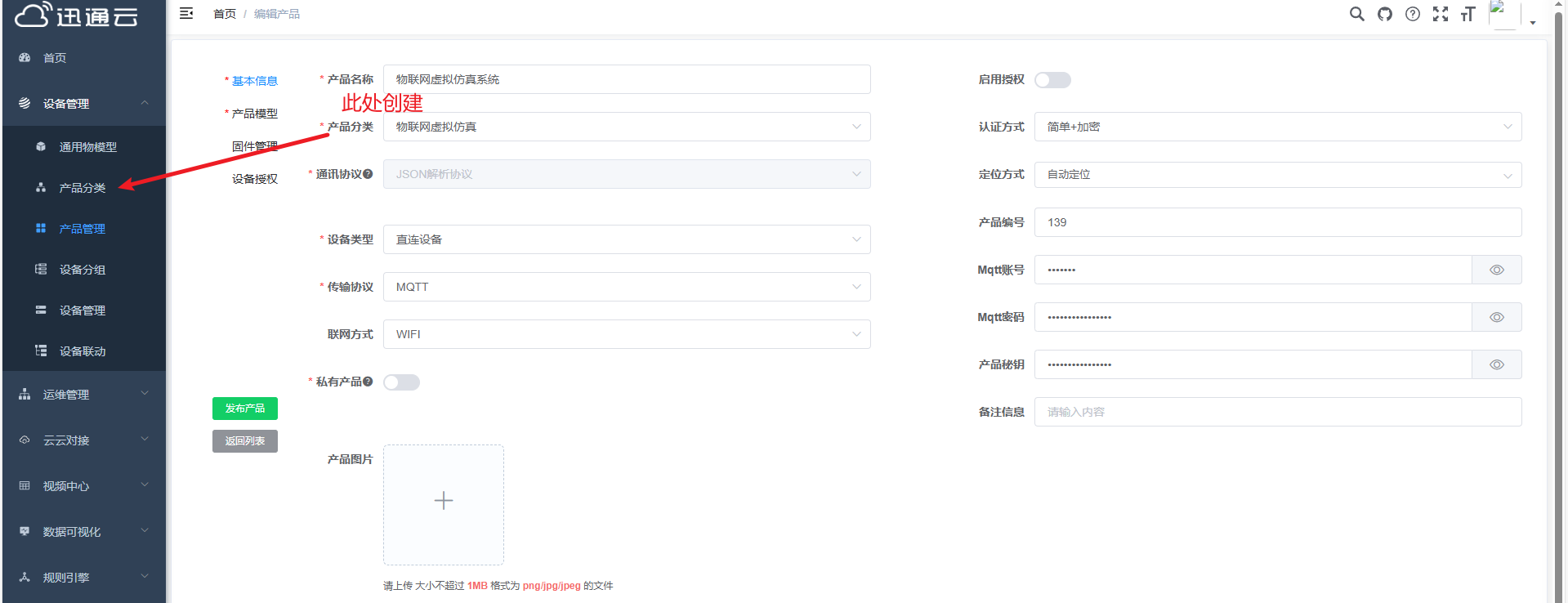
Task: Click the search magnifier icon in header
Action: pyautogui.click(x=1356, y=14)
